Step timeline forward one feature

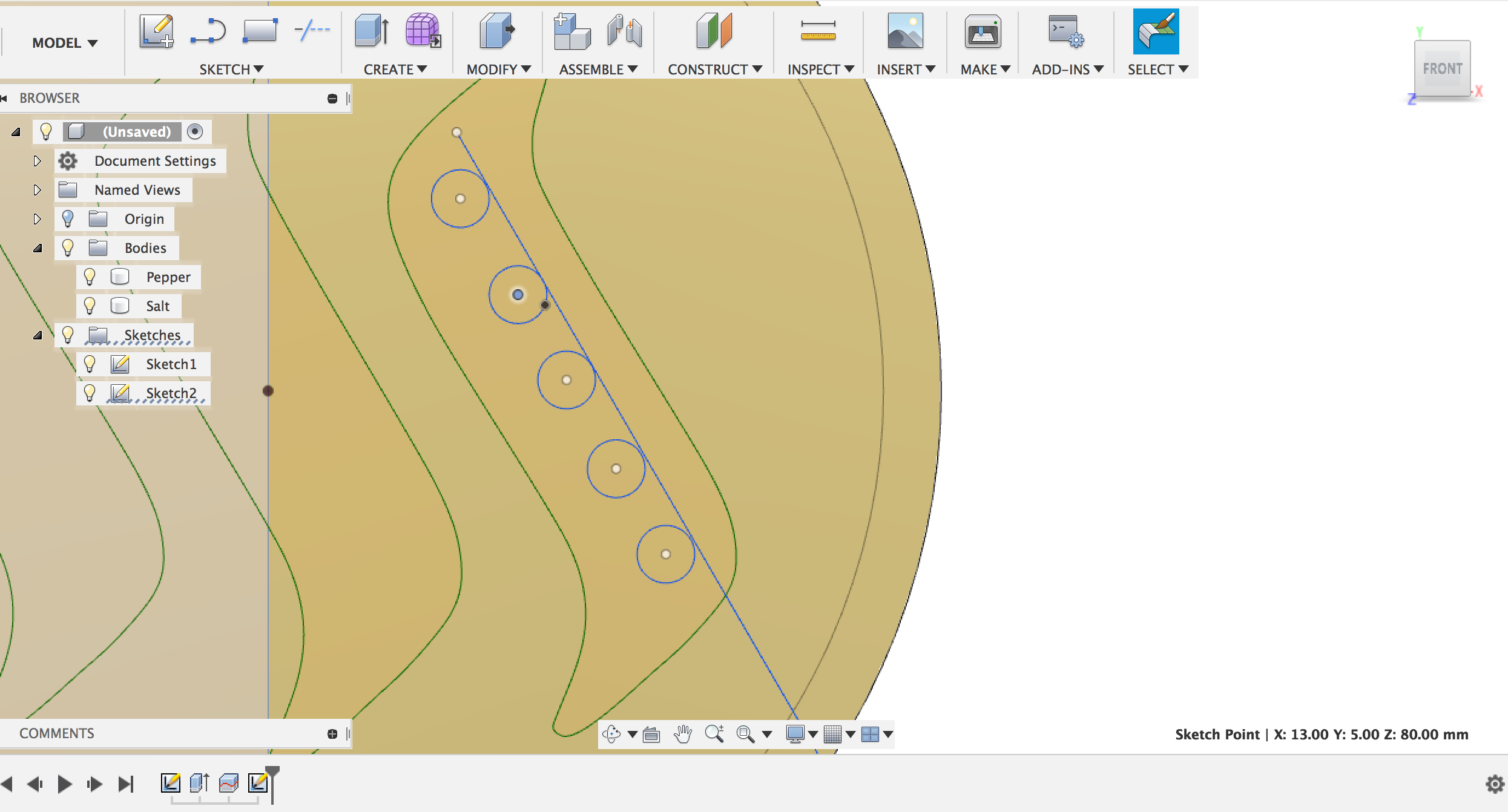(x=94, y=784)
